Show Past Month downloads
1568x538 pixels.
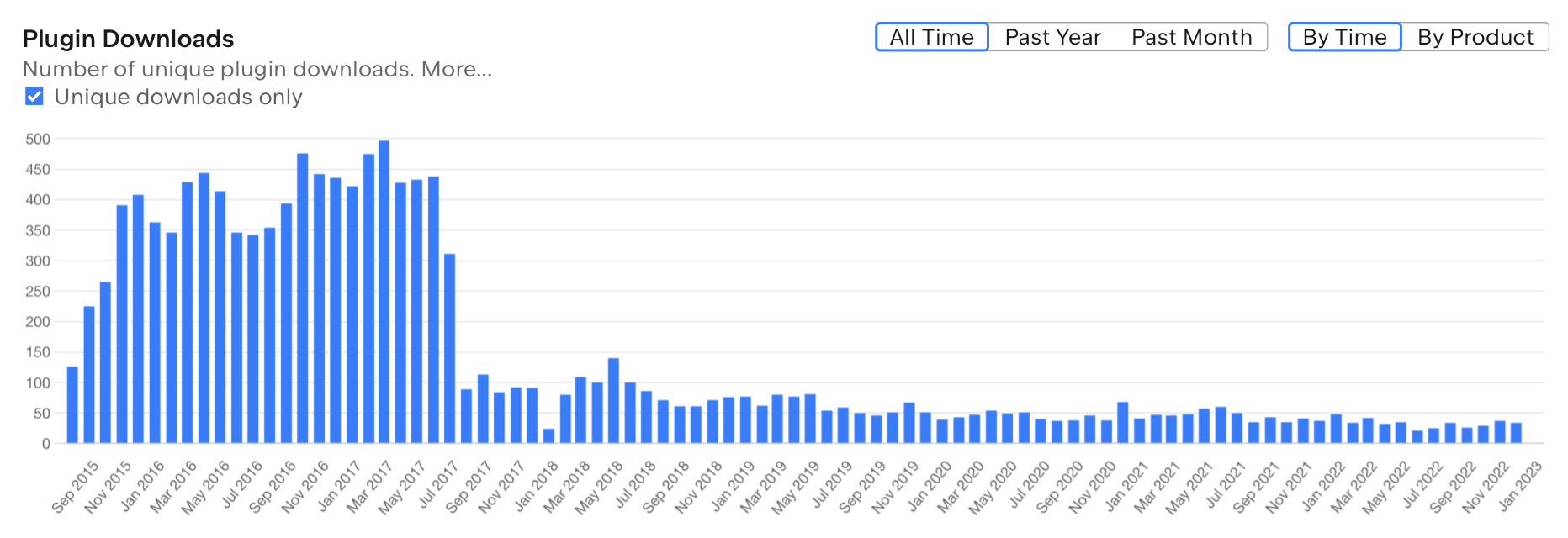[x=1191, y=37]
